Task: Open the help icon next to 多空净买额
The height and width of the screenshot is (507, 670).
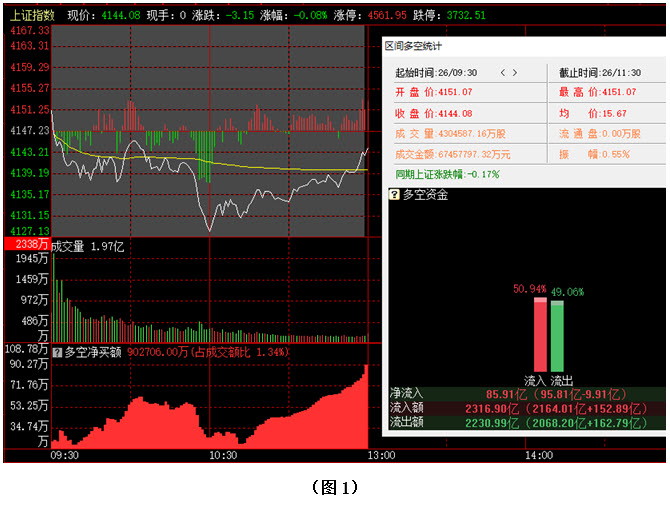Action: (57, 352)
